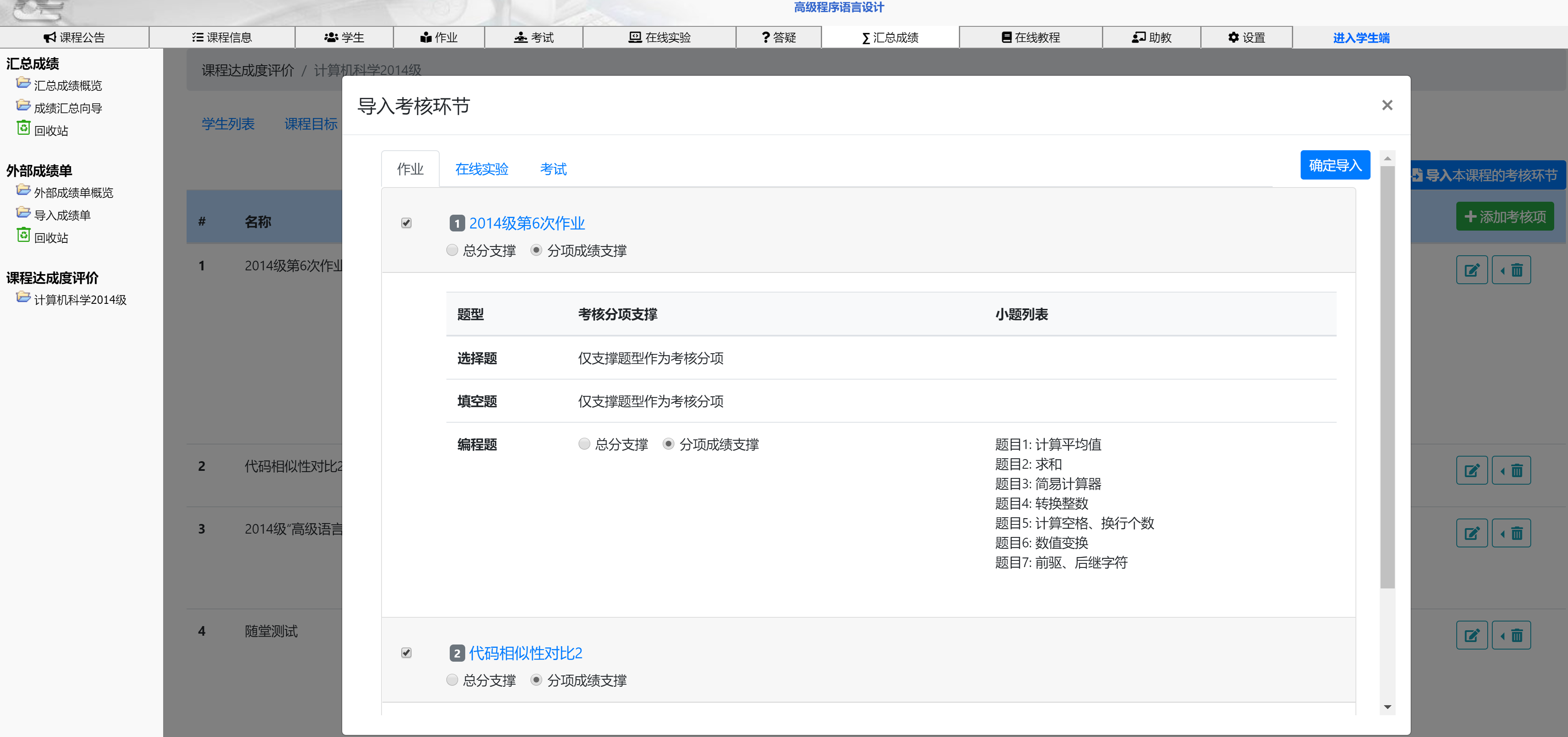Click the 确定导入 button

1335,165
